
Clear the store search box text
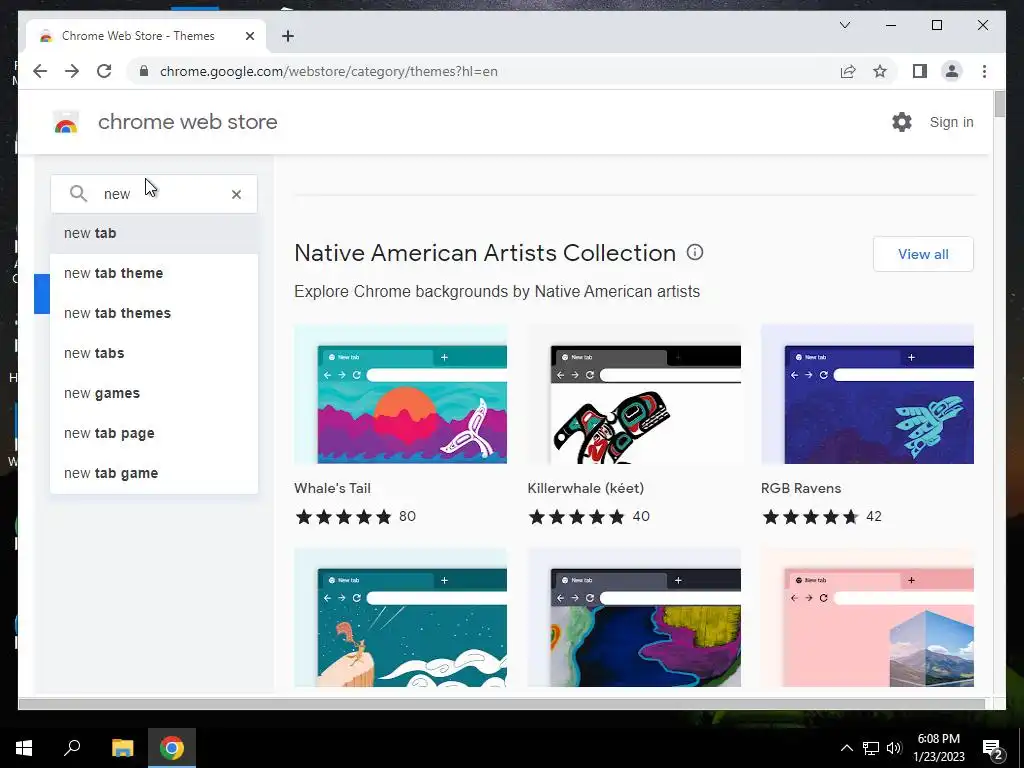[x=236, y=194]
